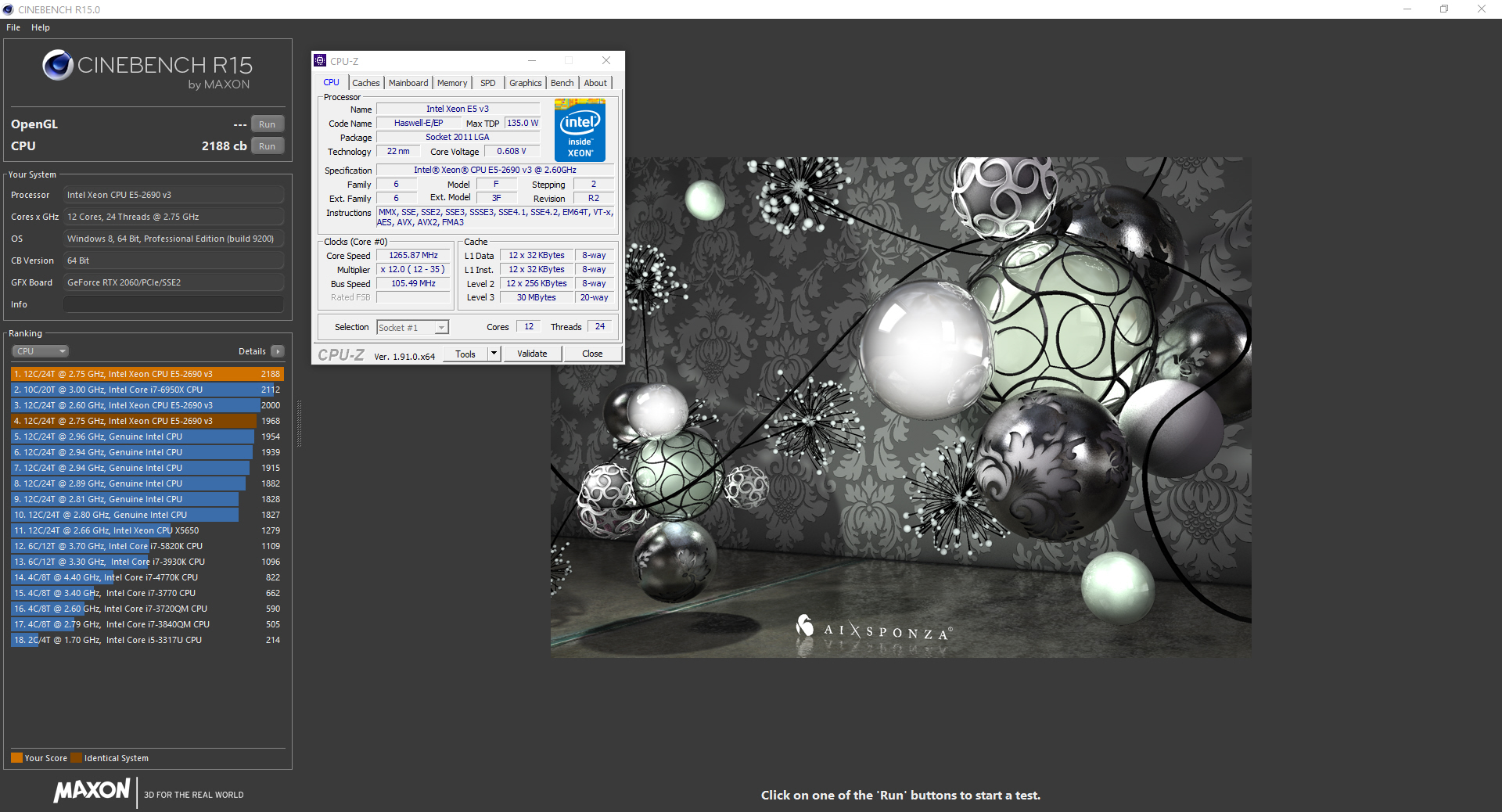1502x812 pixels.
Task: Select ranking row Xeon X5650
Action: click(x=147, y=530)
